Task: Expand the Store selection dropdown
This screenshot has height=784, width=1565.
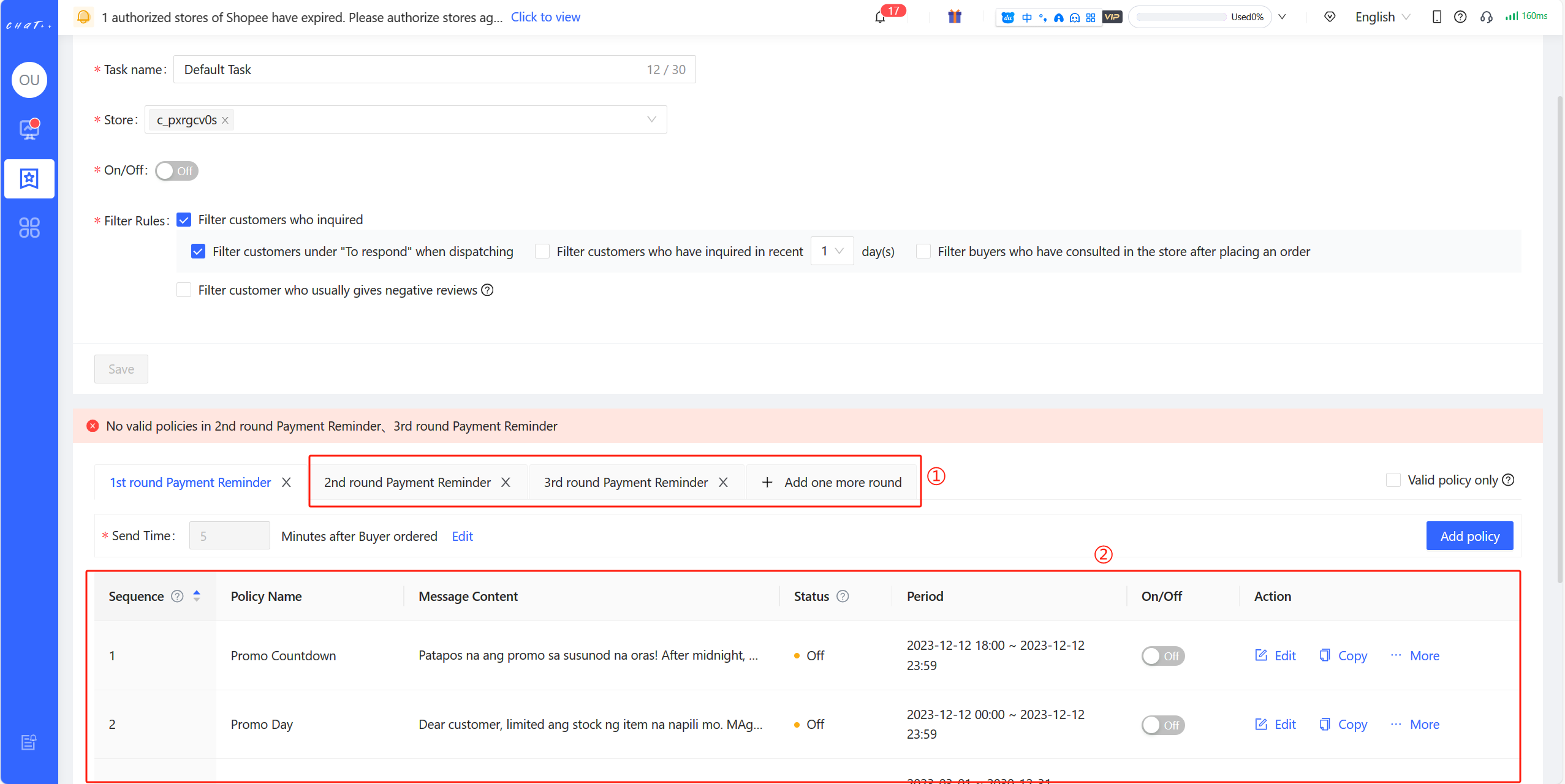Action: (651, 119)
